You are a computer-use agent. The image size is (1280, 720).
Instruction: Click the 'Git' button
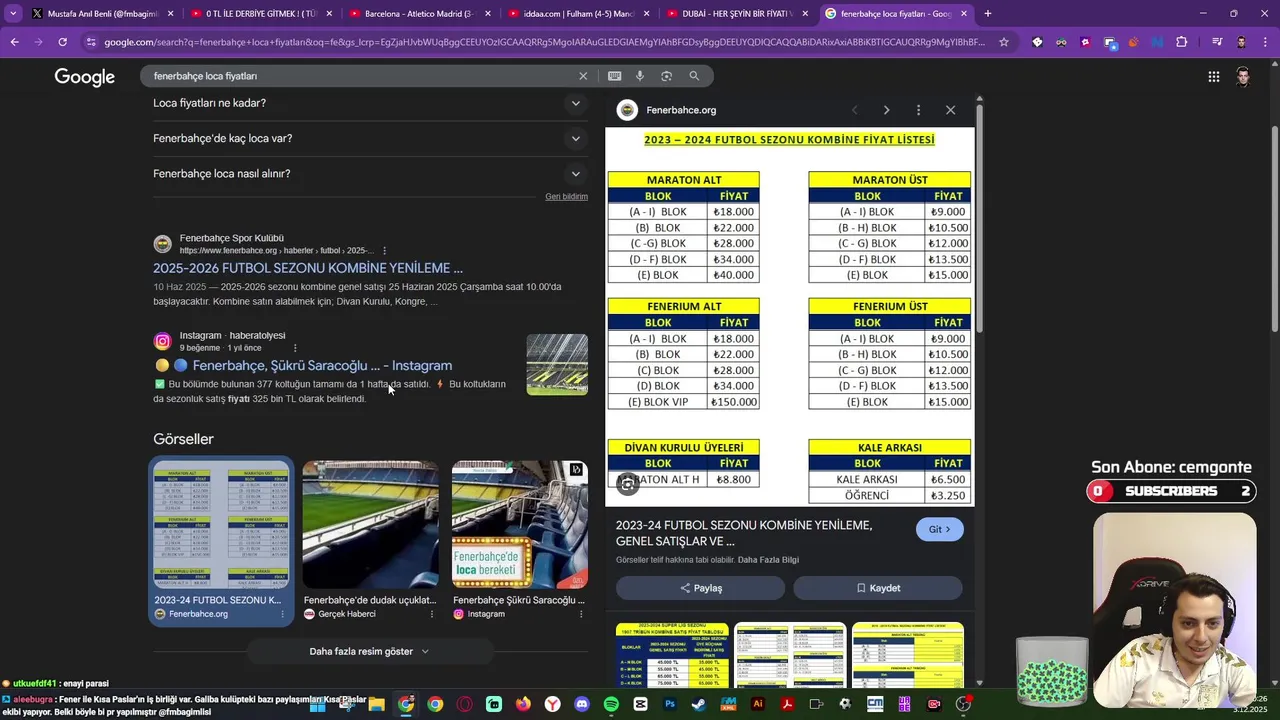click(x=940, y=529)
